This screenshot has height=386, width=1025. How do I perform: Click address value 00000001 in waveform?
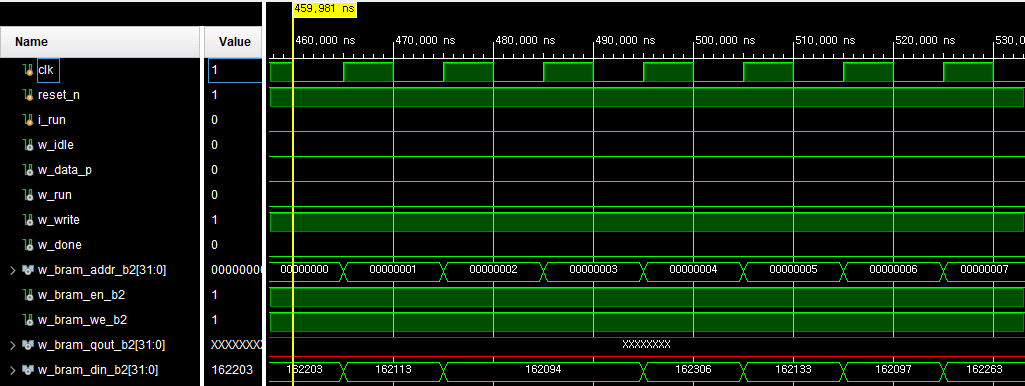(x=393, y=270)
